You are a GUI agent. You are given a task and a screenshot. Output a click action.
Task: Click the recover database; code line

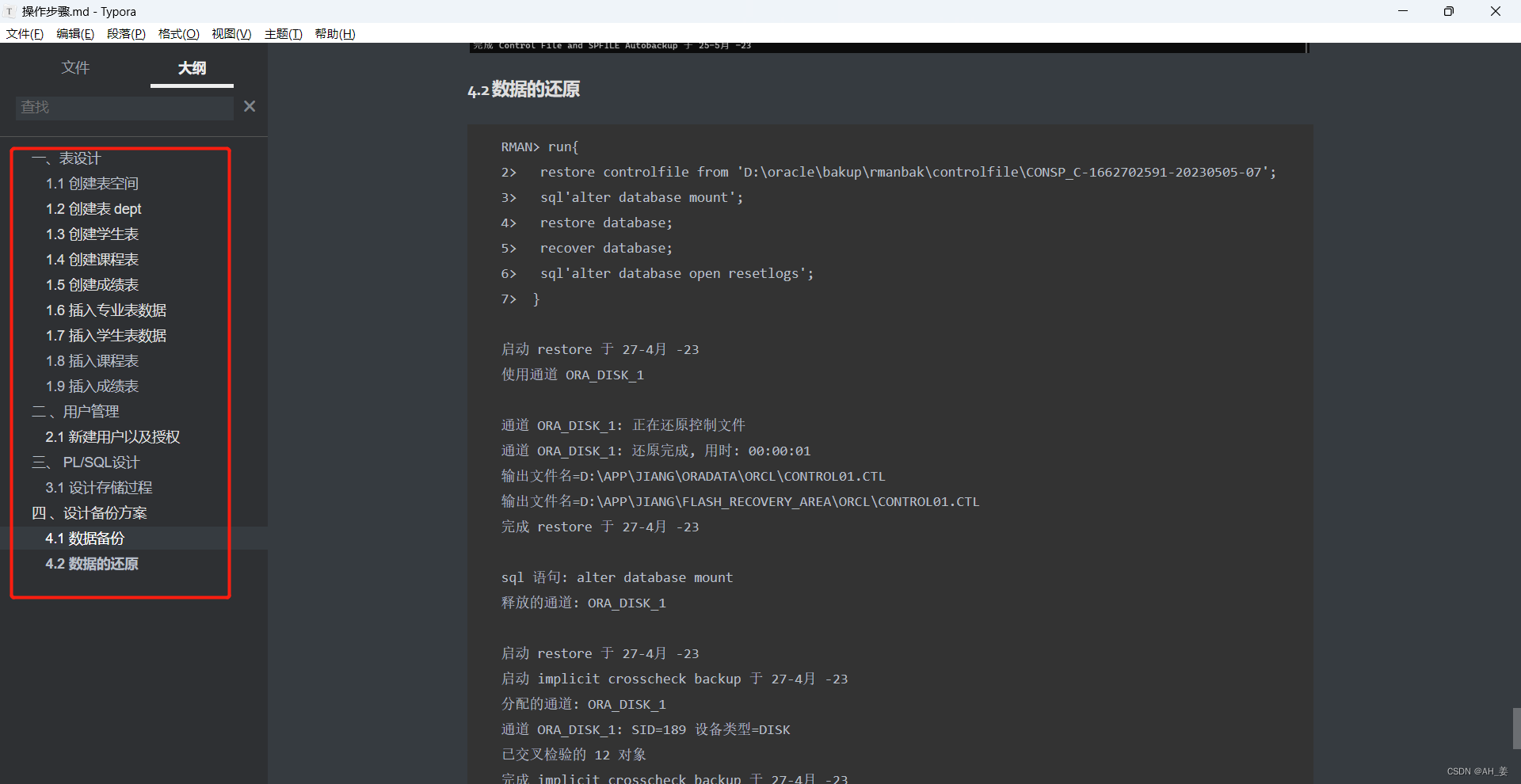coord(586,249)
